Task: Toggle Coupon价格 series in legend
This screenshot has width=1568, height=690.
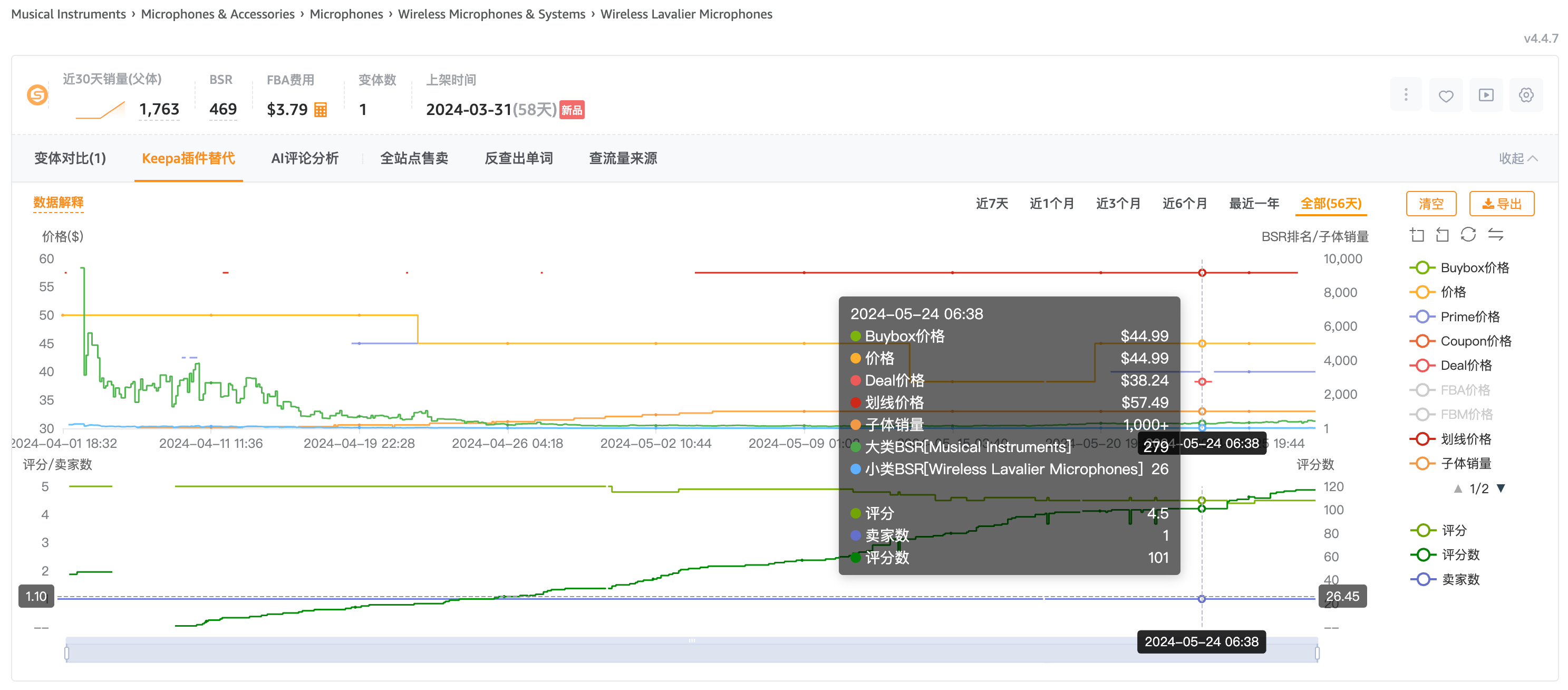Action: [x=1460, y=341]
